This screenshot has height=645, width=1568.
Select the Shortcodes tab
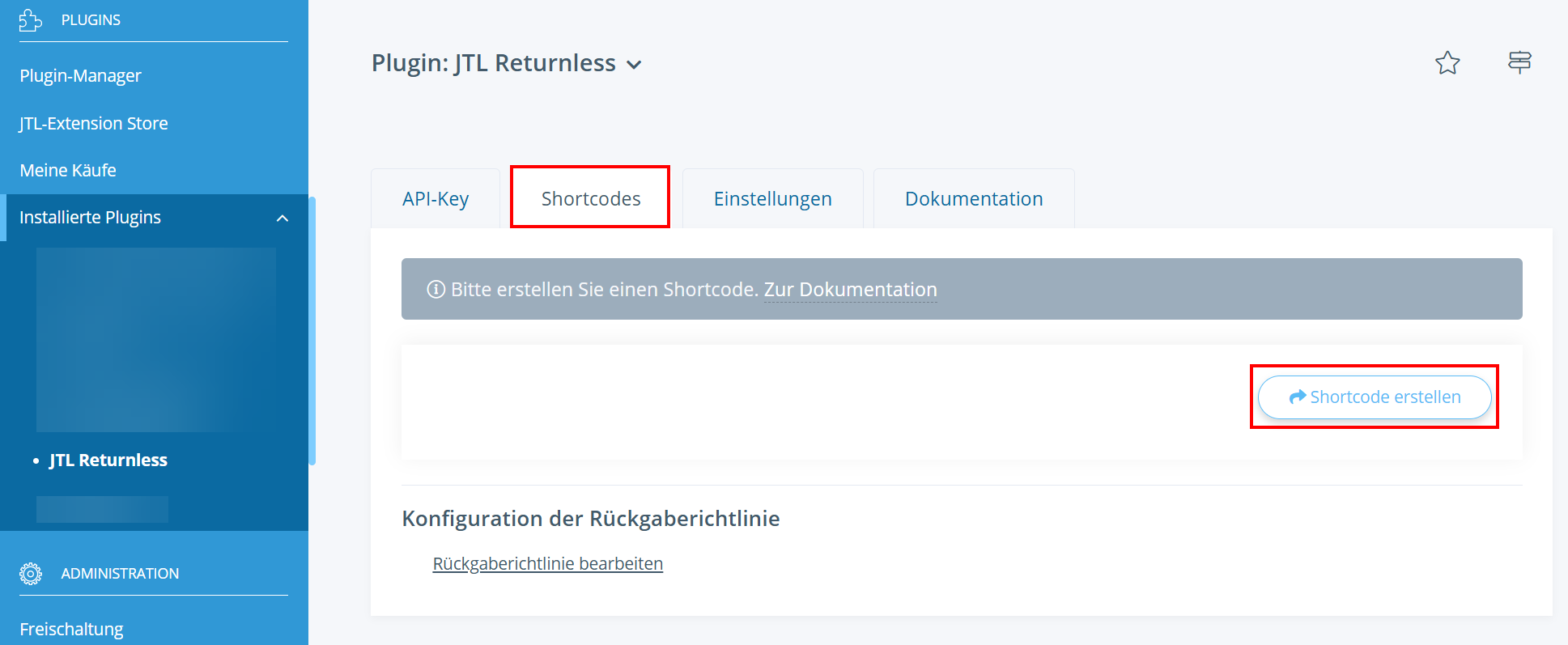pos(591,199)
